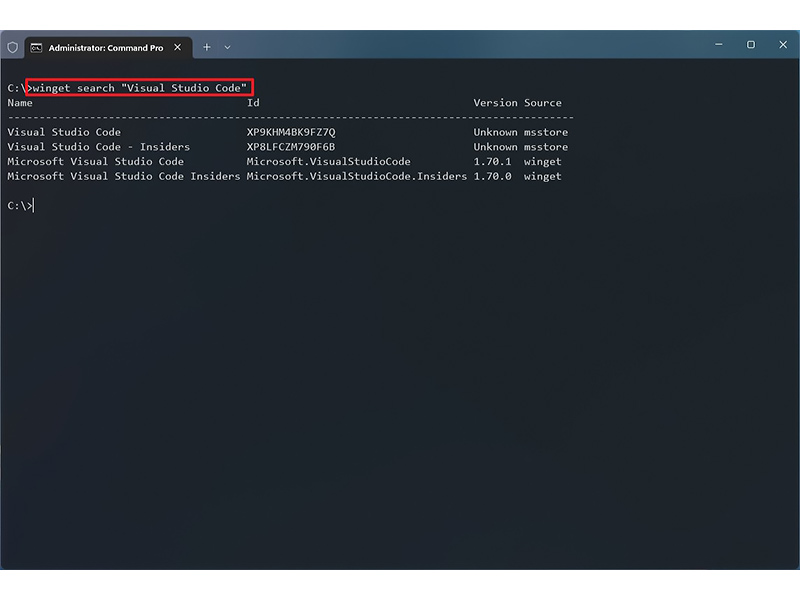800x600 pixels.
Task: Click version 1.70.0
Action: [x=492, y=176]
